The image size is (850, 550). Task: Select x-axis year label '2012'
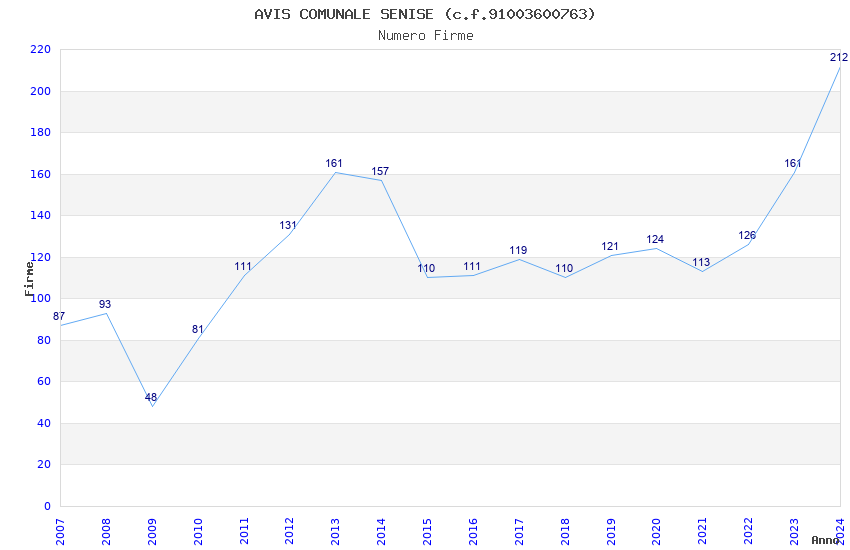click(289, 532)
